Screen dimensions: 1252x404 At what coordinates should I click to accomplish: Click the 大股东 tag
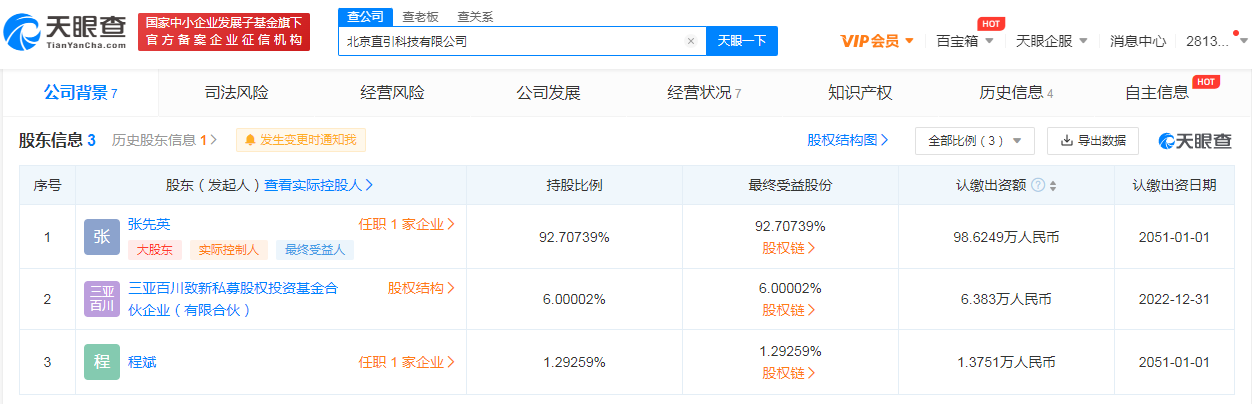155,249
